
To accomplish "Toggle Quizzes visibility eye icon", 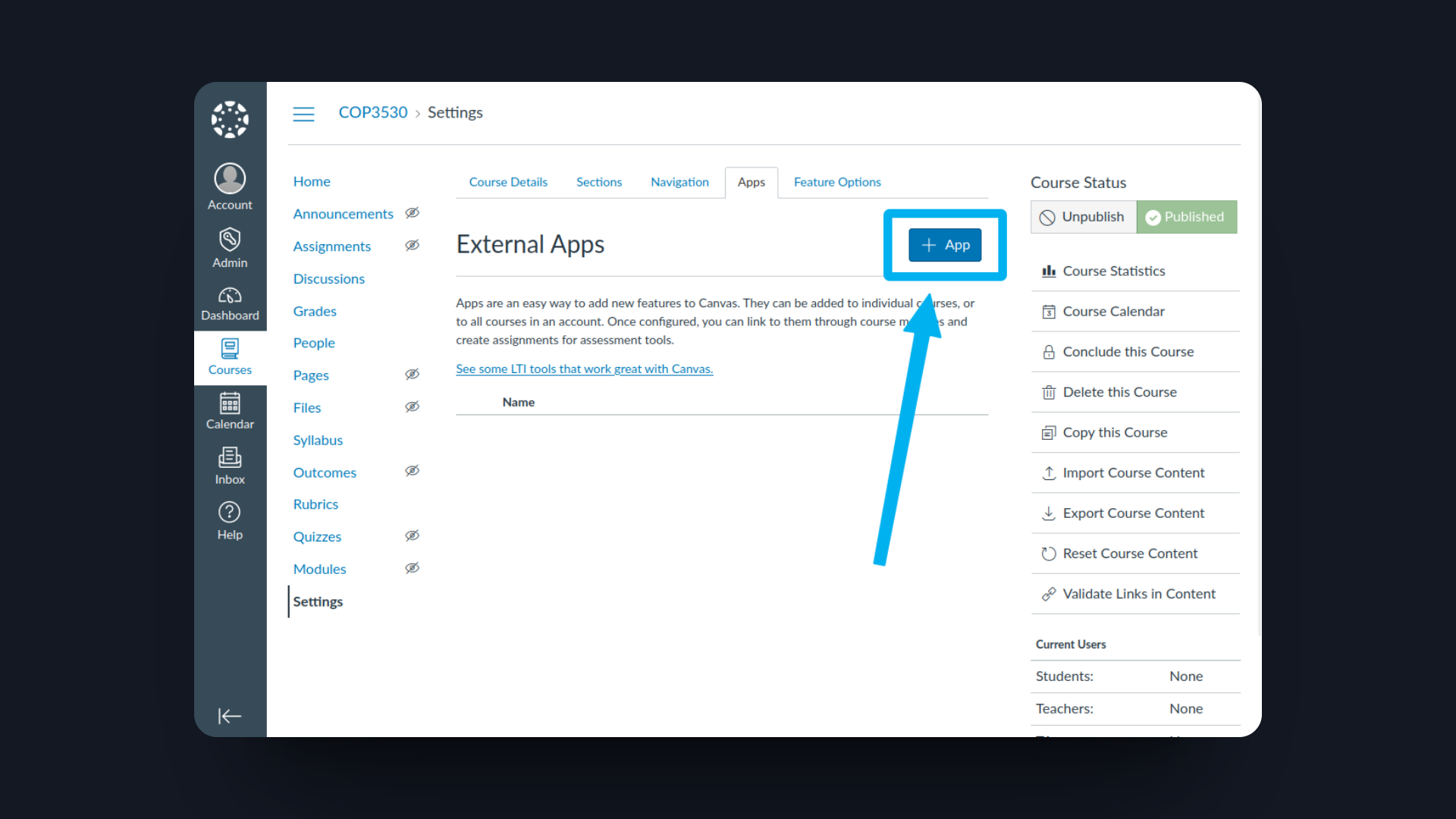I will [413, 536].
